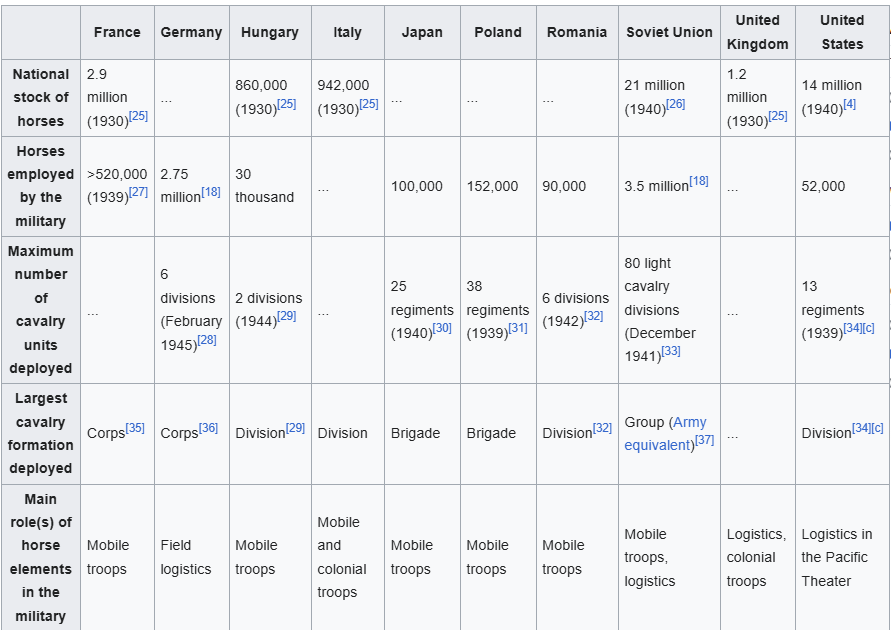Open citation 25 beside Italy's 942,000 (1930)
Viewport: 891px width, 630px height.
[368, 104]
